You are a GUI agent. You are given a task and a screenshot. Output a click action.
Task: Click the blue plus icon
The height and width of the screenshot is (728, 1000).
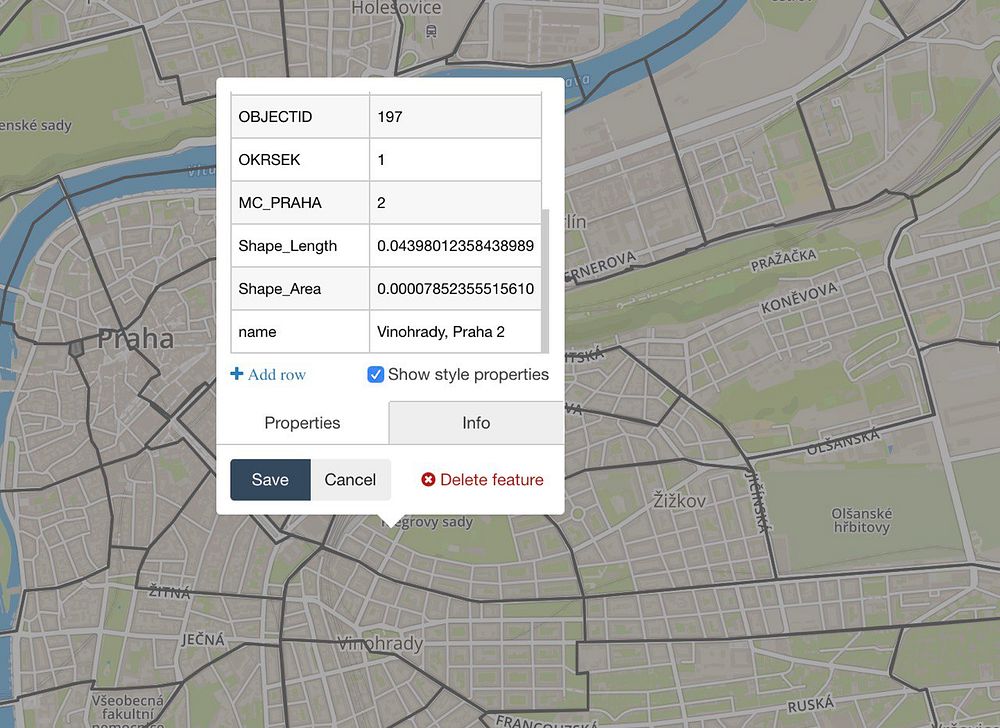coord(237,374)
